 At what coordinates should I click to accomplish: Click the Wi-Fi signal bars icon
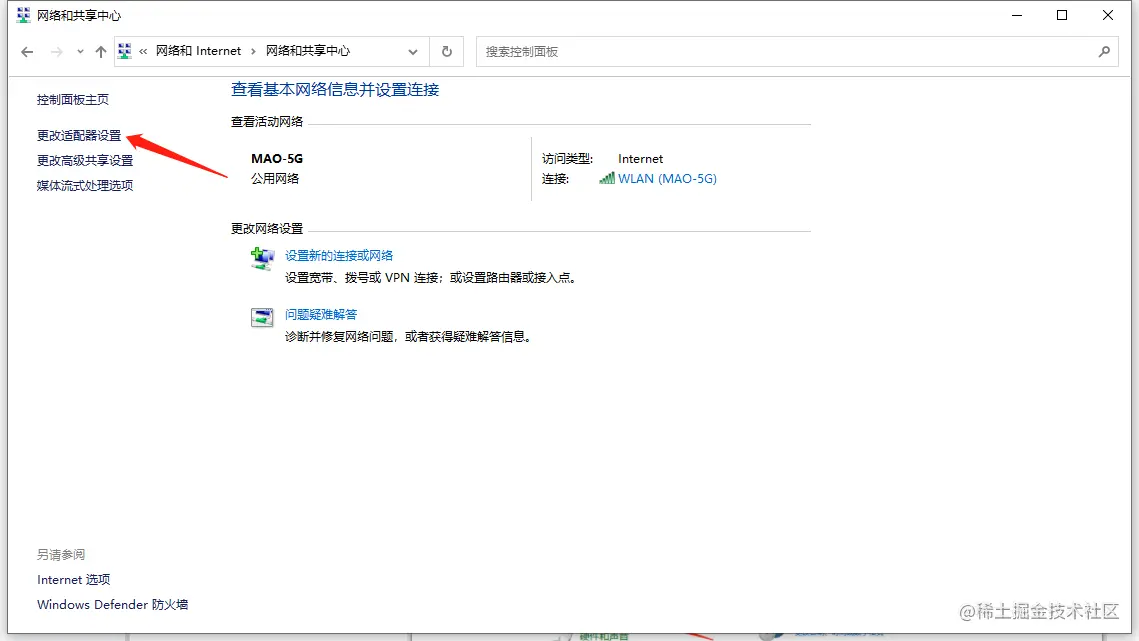click(607, 178)
